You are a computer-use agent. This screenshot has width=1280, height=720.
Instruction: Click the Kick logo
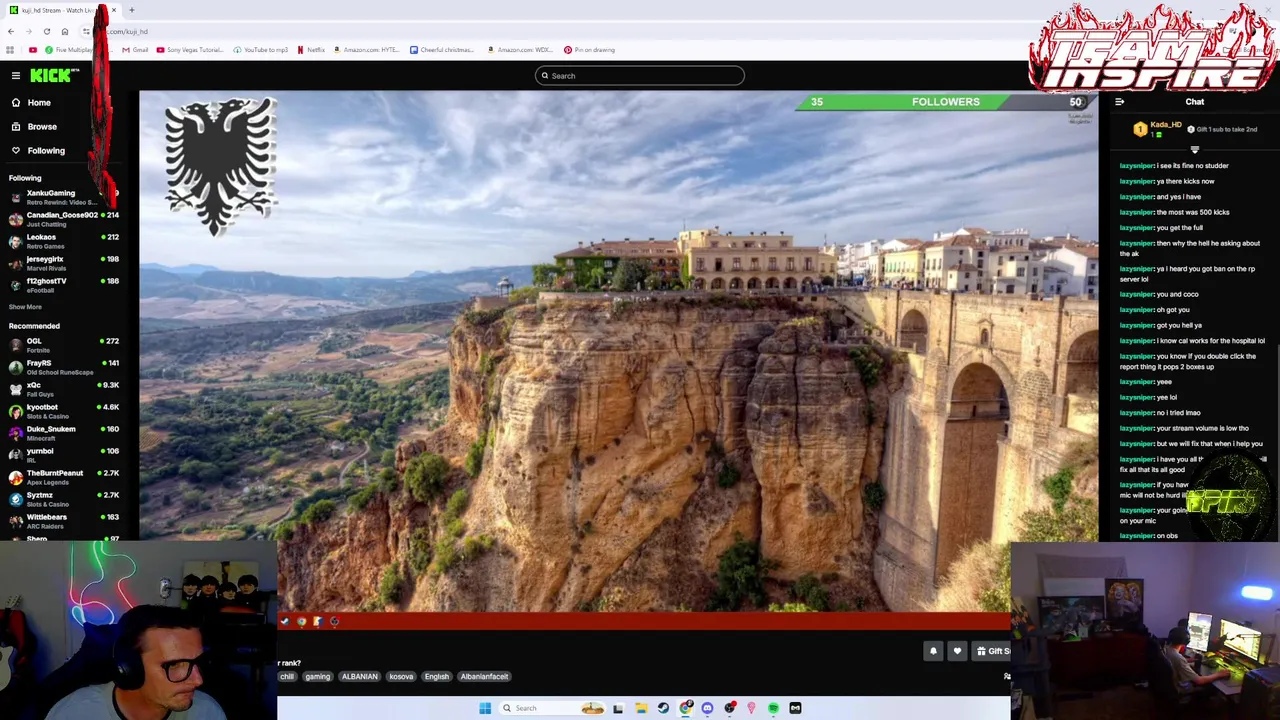[x=54, y=76]
